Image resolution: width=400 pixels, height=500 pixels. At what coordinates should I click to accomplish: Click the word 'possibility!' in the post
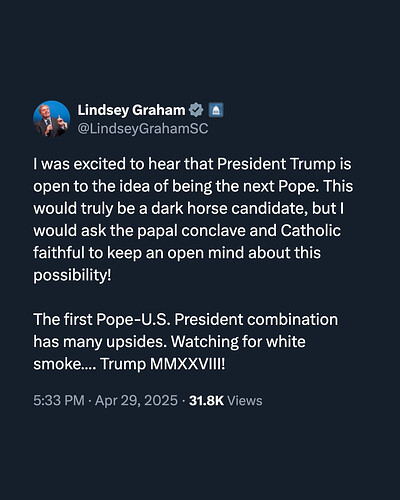pyautogui.click(x=72, y=275)
